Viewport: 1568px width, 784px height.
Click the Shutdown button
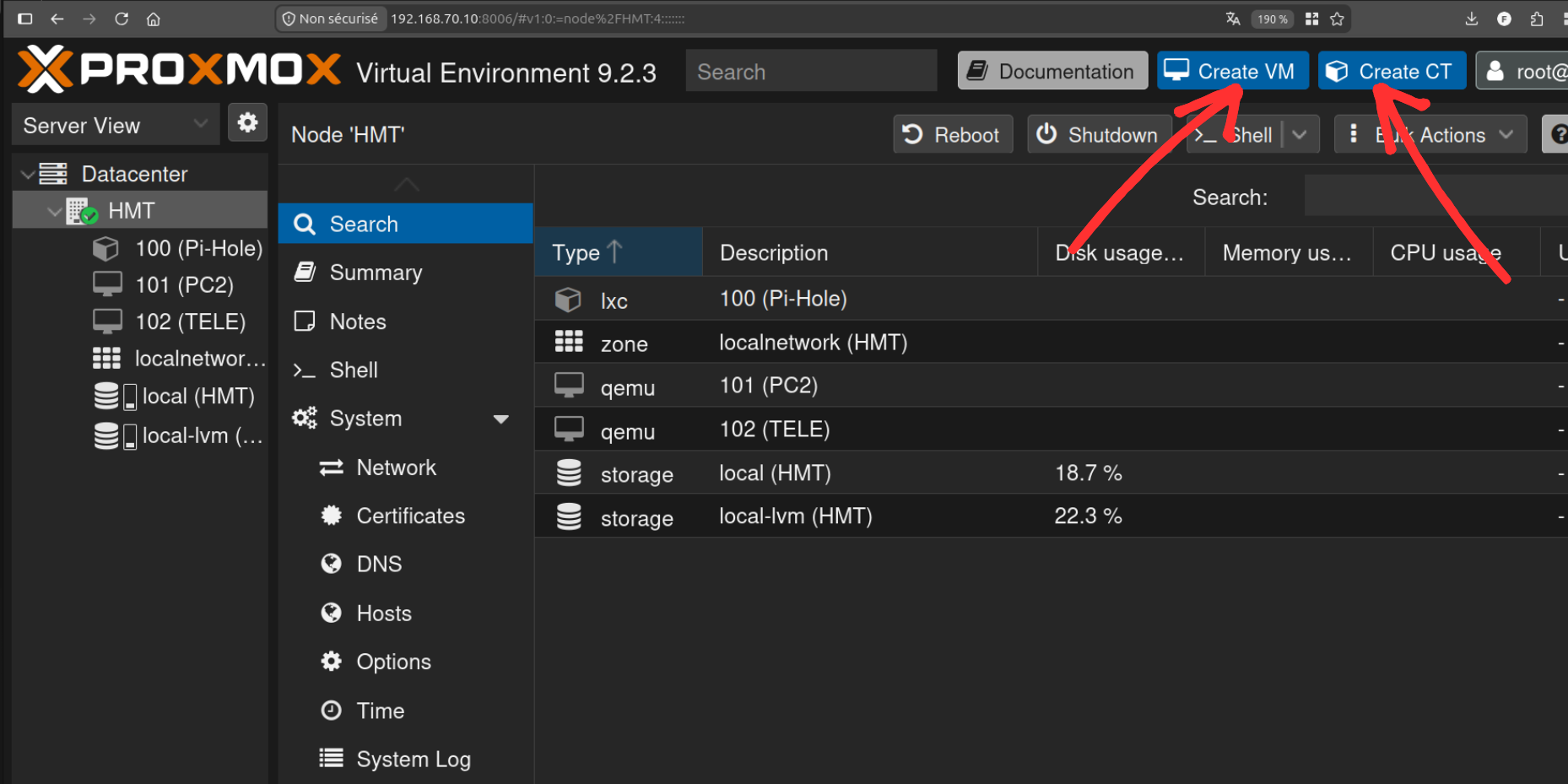click(x=1099, y=134)
